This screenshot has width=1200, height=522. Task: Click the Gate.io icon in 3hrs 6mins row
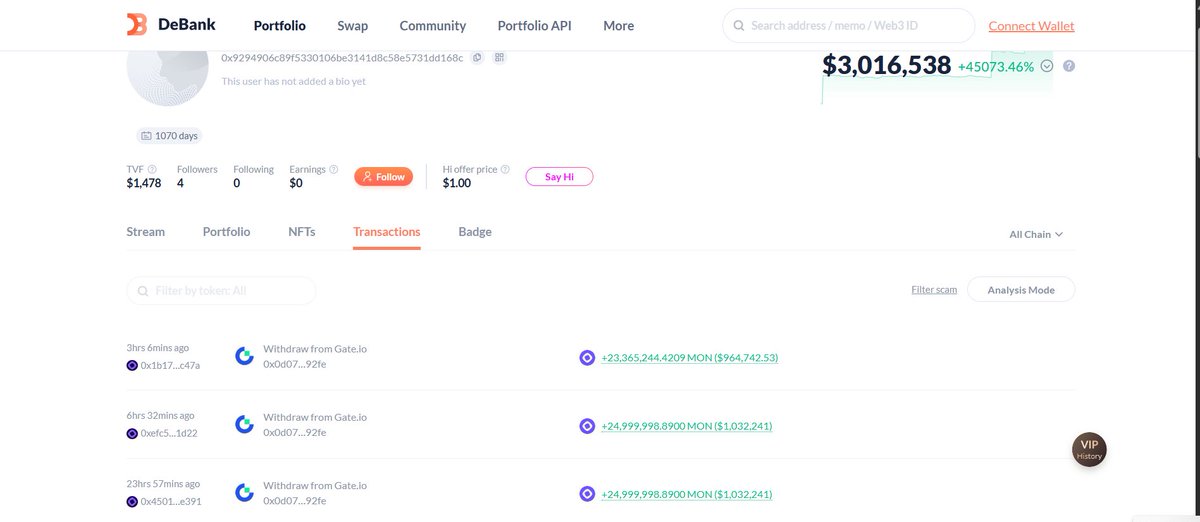[244, 356]
